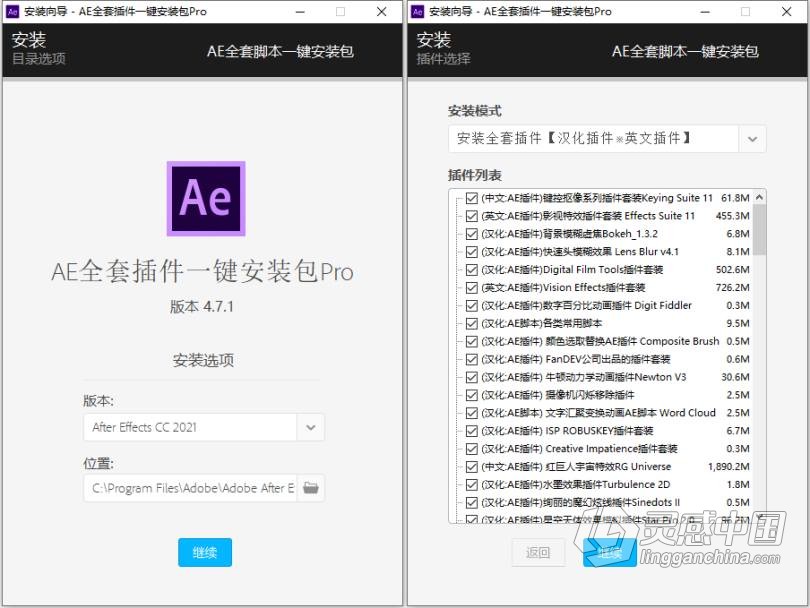Toggle Bokeh_1.3.2 plugin checkbox

(x=471, y=233)
